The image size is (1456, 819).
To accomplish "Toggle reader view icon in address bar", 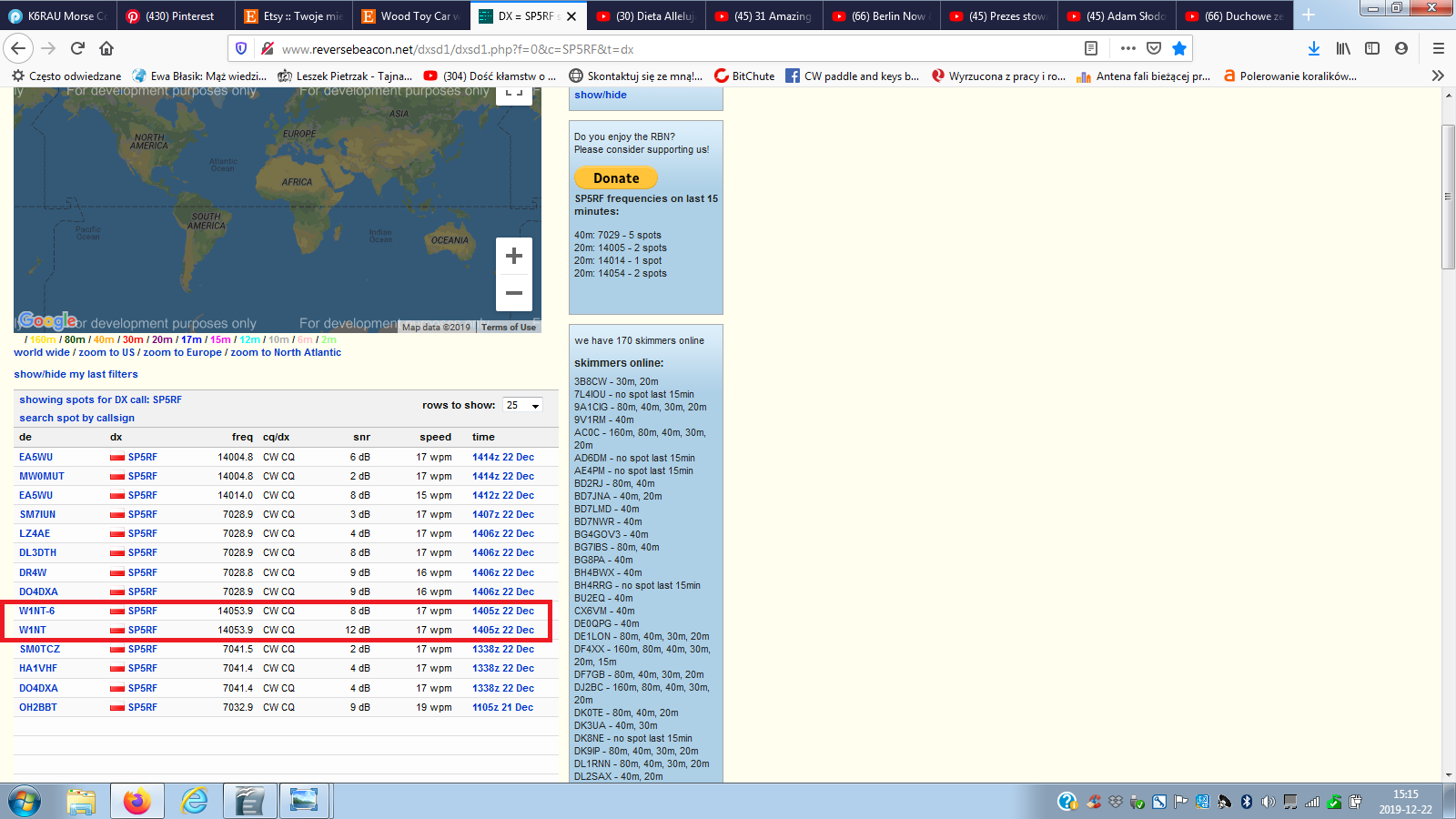I will (1091, 48).
